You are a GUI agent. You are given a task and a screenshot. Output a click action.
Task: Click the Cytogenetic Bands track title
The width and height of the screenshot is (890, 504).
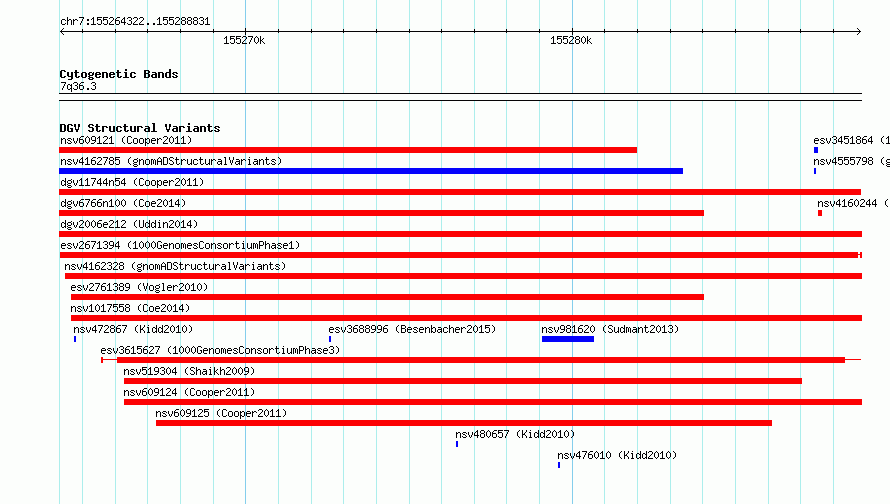tap(119, 74)
